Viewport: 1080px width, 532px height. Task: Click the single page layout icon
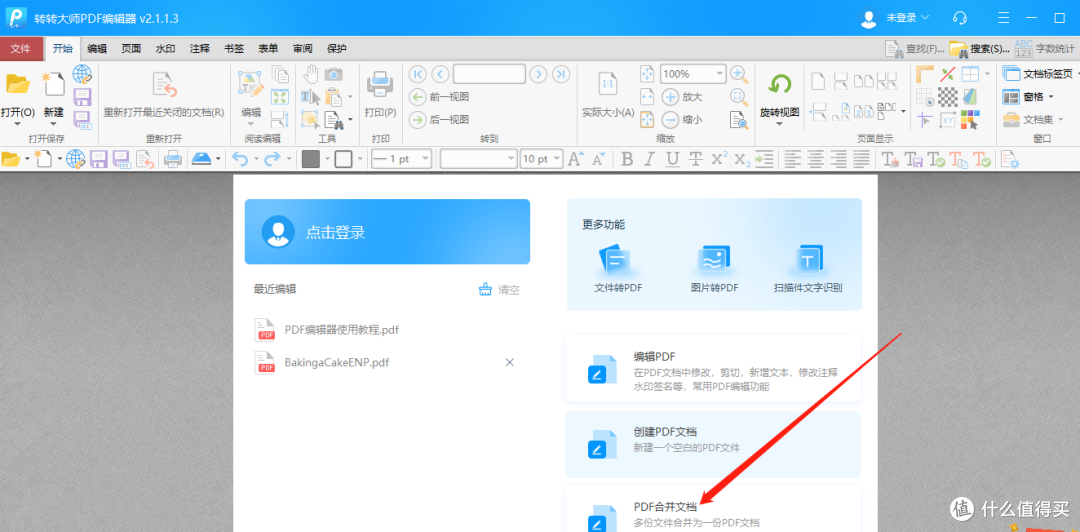[x=818, y=81]
